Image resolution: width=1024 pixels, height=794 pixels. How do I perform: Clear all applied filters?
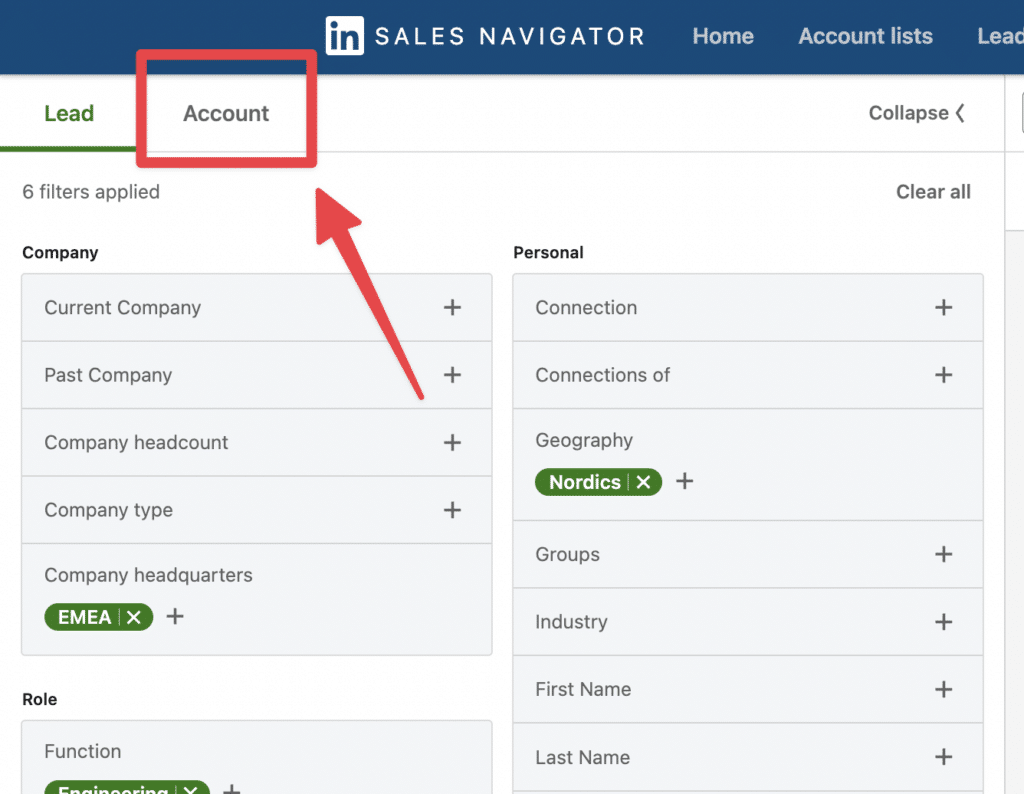[x=933, y=191]
